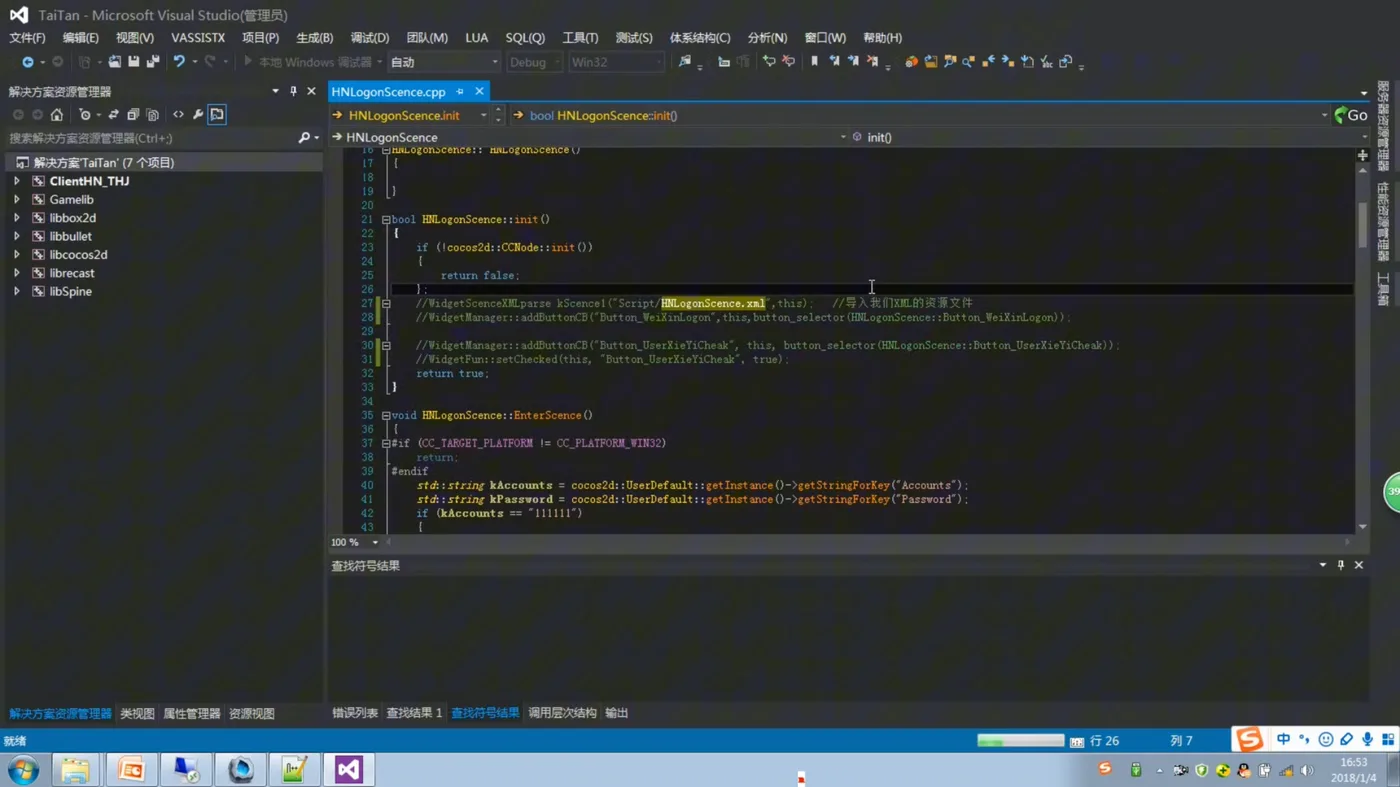
Task: Open the 生成(B) menu
Action: pyautogui.click(x=314, y=38)
